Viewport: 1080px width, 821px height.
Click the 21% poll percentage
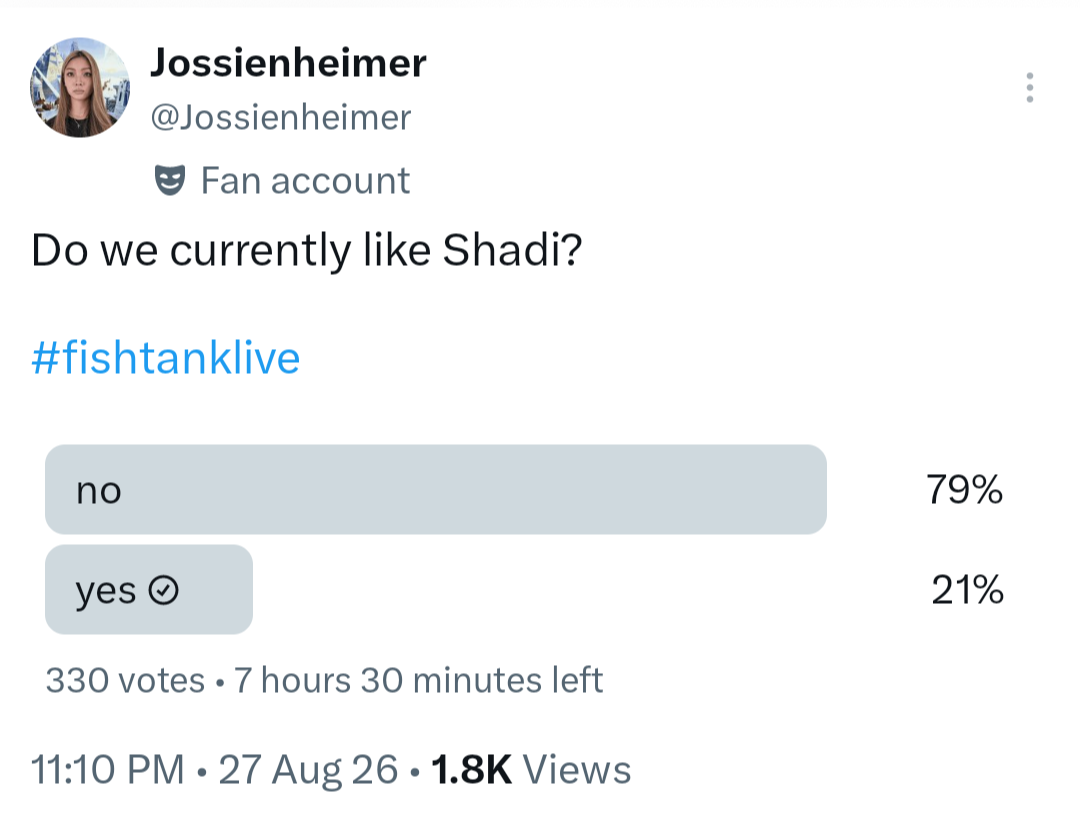pos(967,590)
